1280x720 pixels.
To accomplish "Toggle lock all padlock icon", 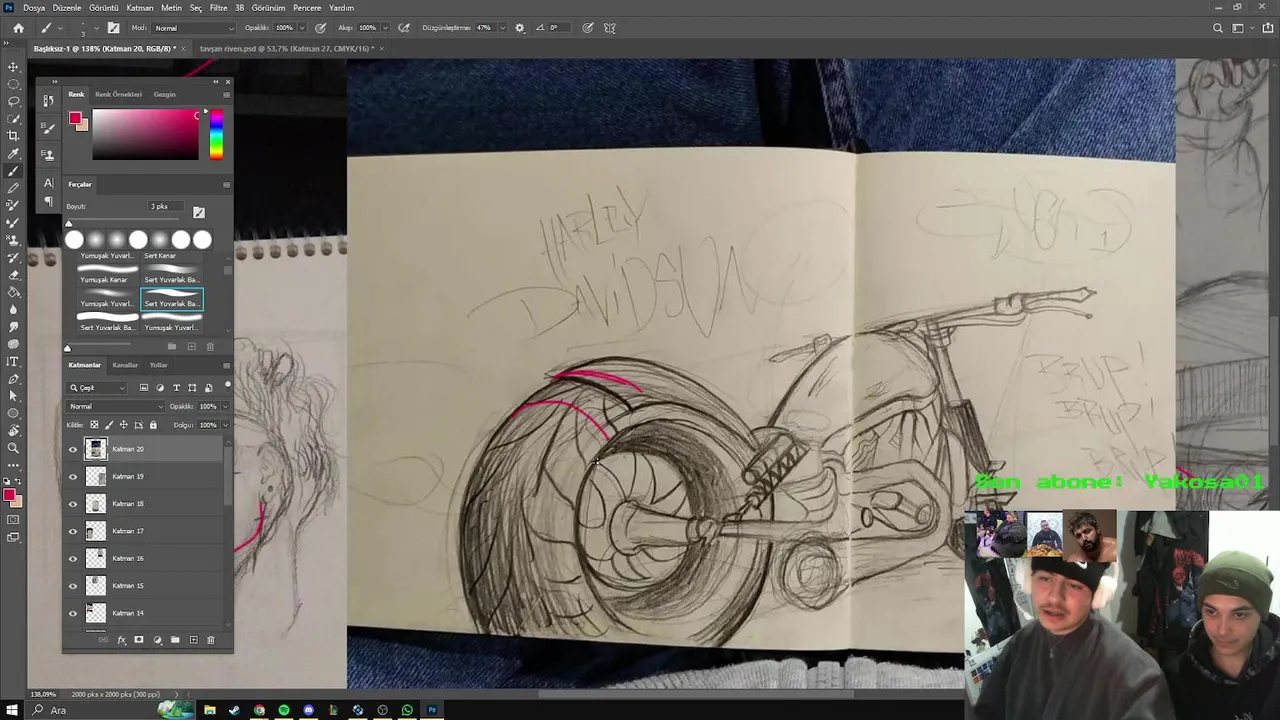I will [x=153, y=425].
